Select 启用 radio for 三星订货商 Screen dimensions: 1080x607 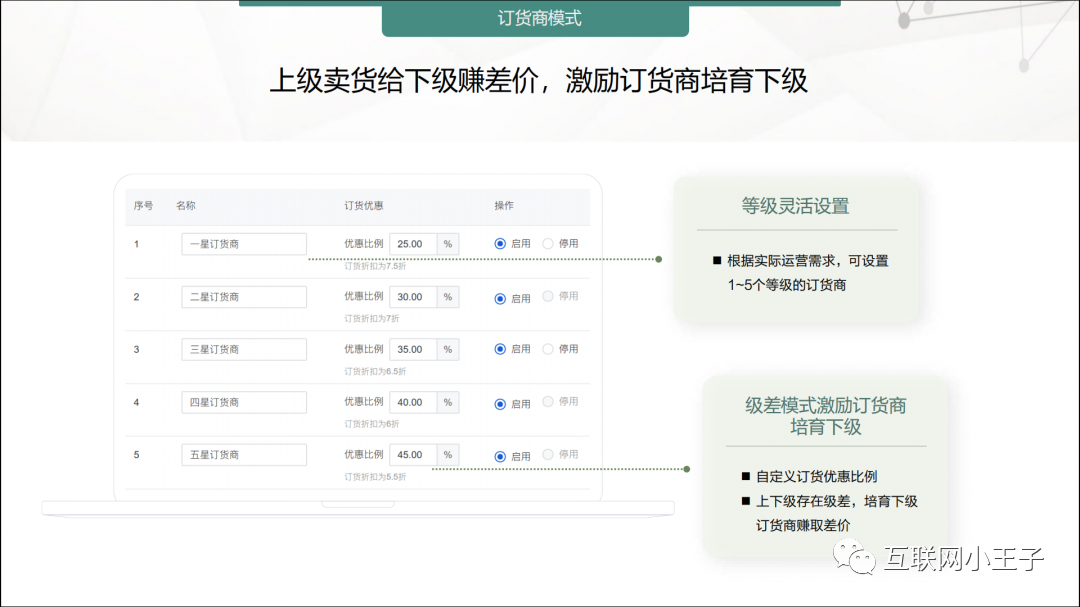[x=500, y=349]
